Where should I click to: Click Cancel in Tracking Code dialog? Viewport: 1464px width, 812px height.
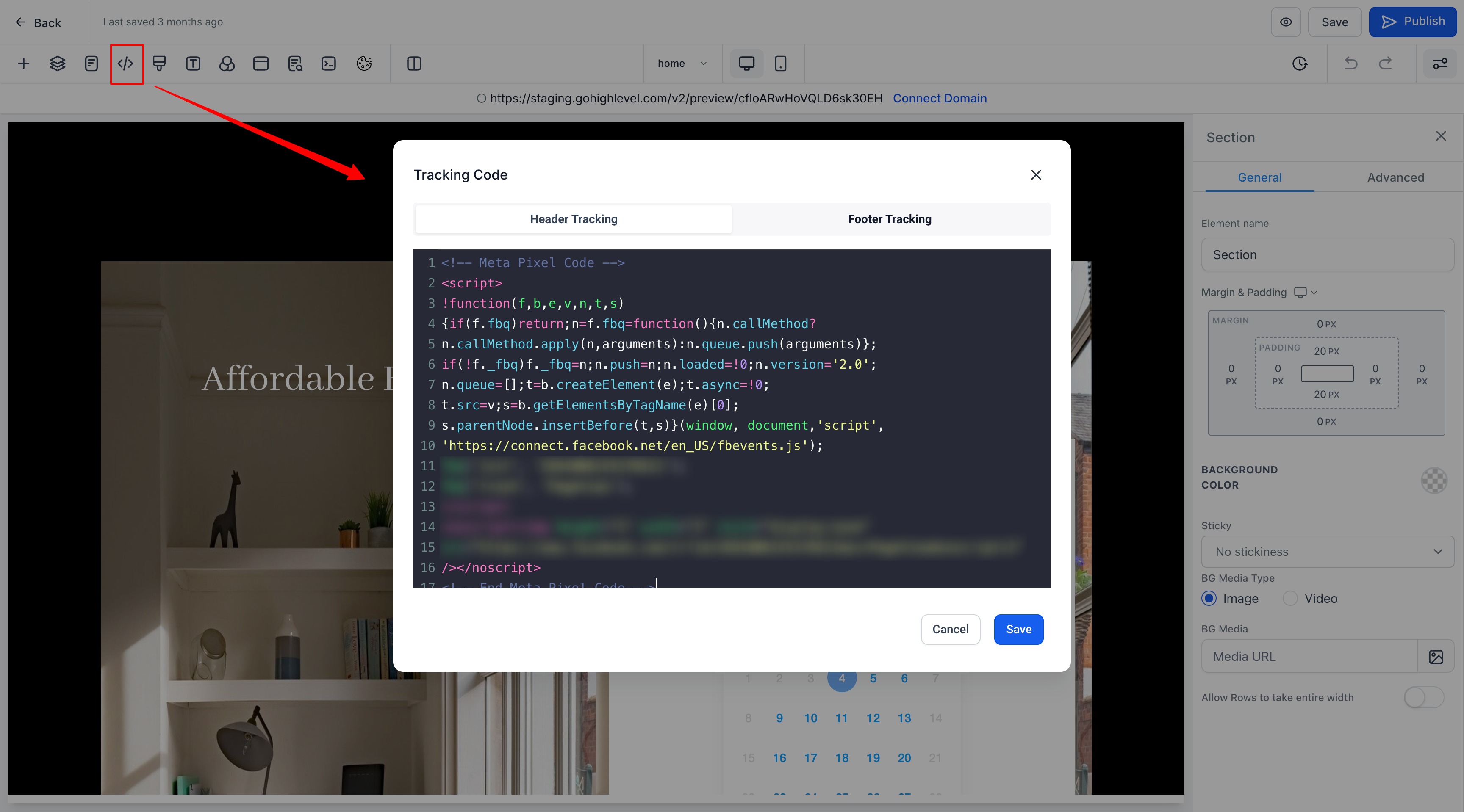950,629
